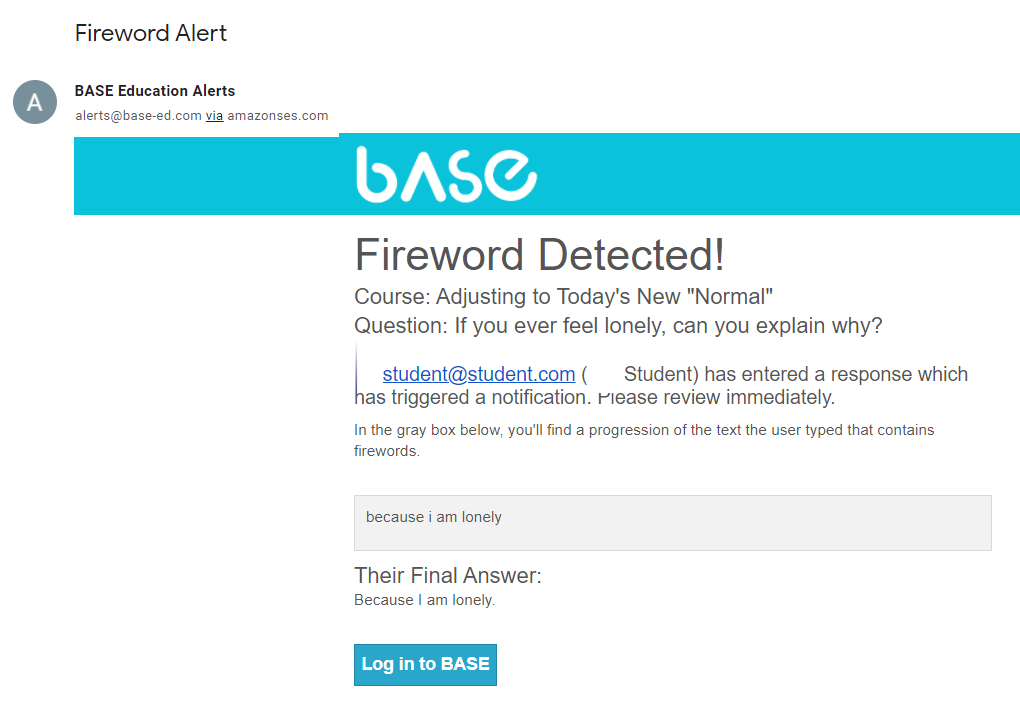Select the BASE Education Alerts sender name

pos(155,91)
